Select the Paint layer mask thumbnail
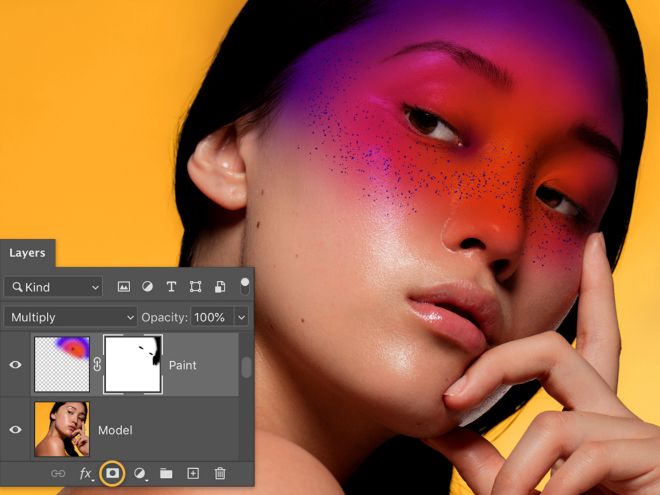This screenshot has height=495, width=660. 131,365
